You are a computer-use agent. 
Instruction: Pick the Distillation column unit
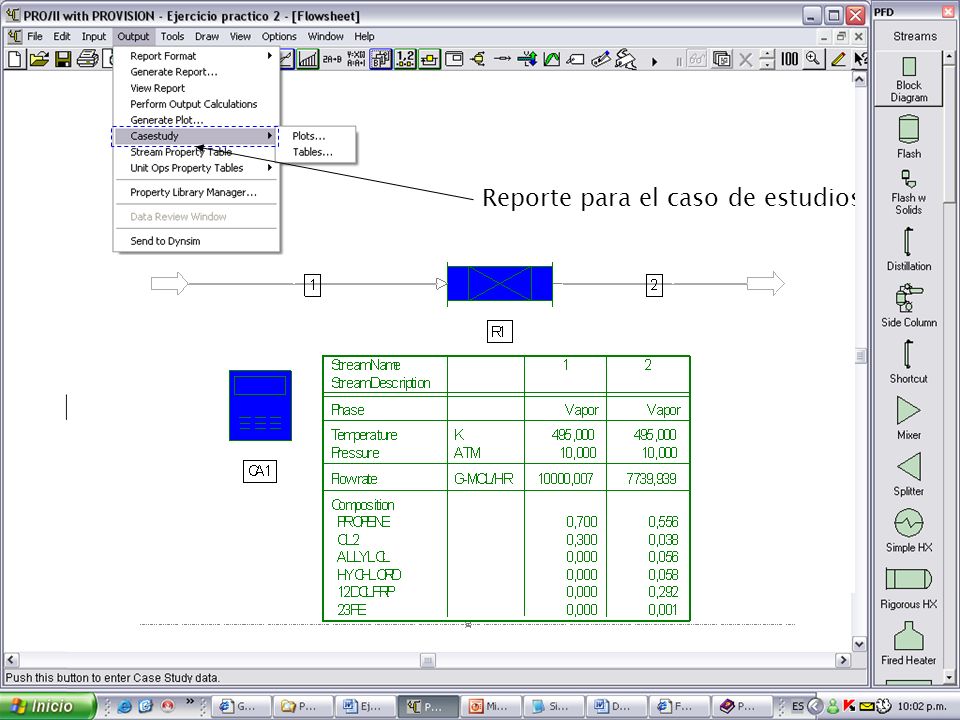[x=909, y=249]
